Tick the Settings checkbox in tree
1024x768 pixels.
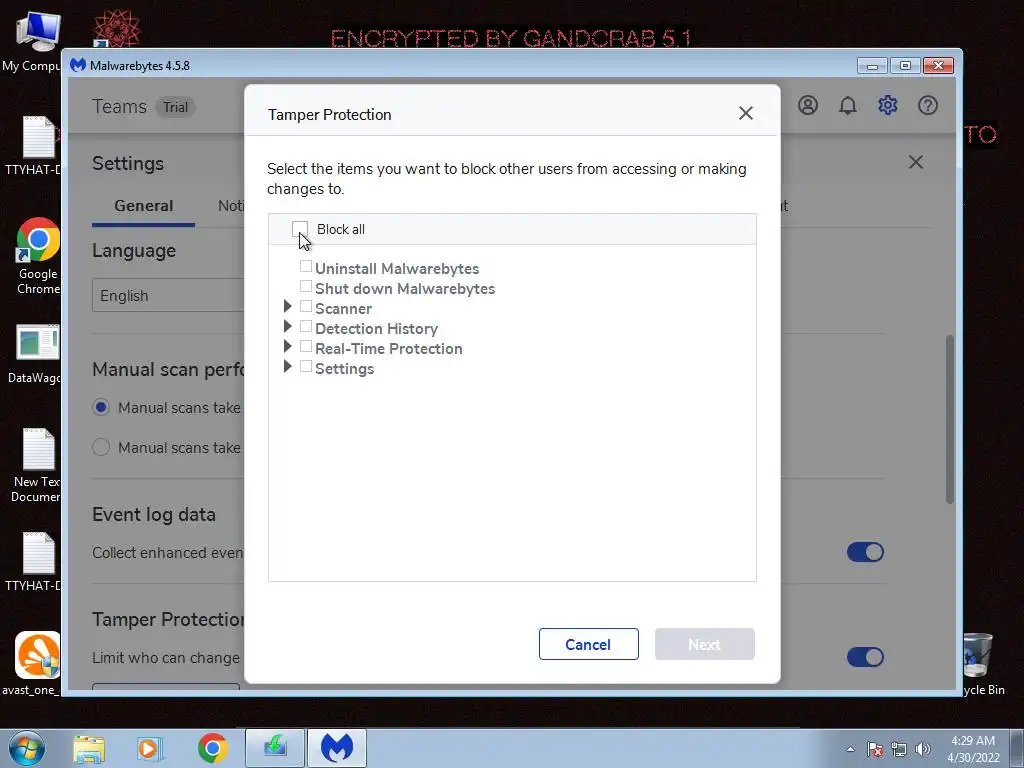click(x=306, y=366)
